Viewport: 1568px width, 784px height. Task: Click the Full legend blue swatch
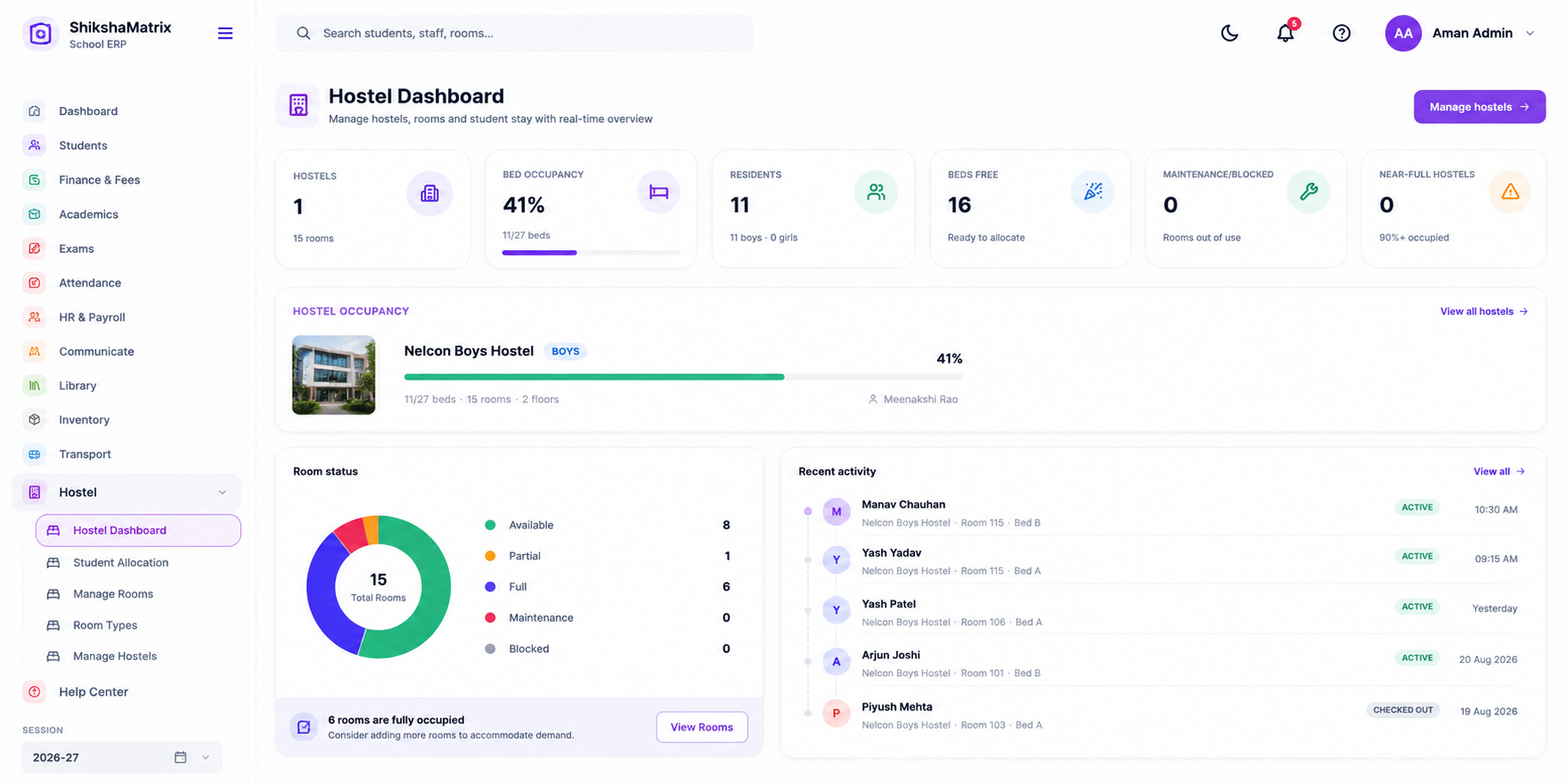click(x=491, y=587)
